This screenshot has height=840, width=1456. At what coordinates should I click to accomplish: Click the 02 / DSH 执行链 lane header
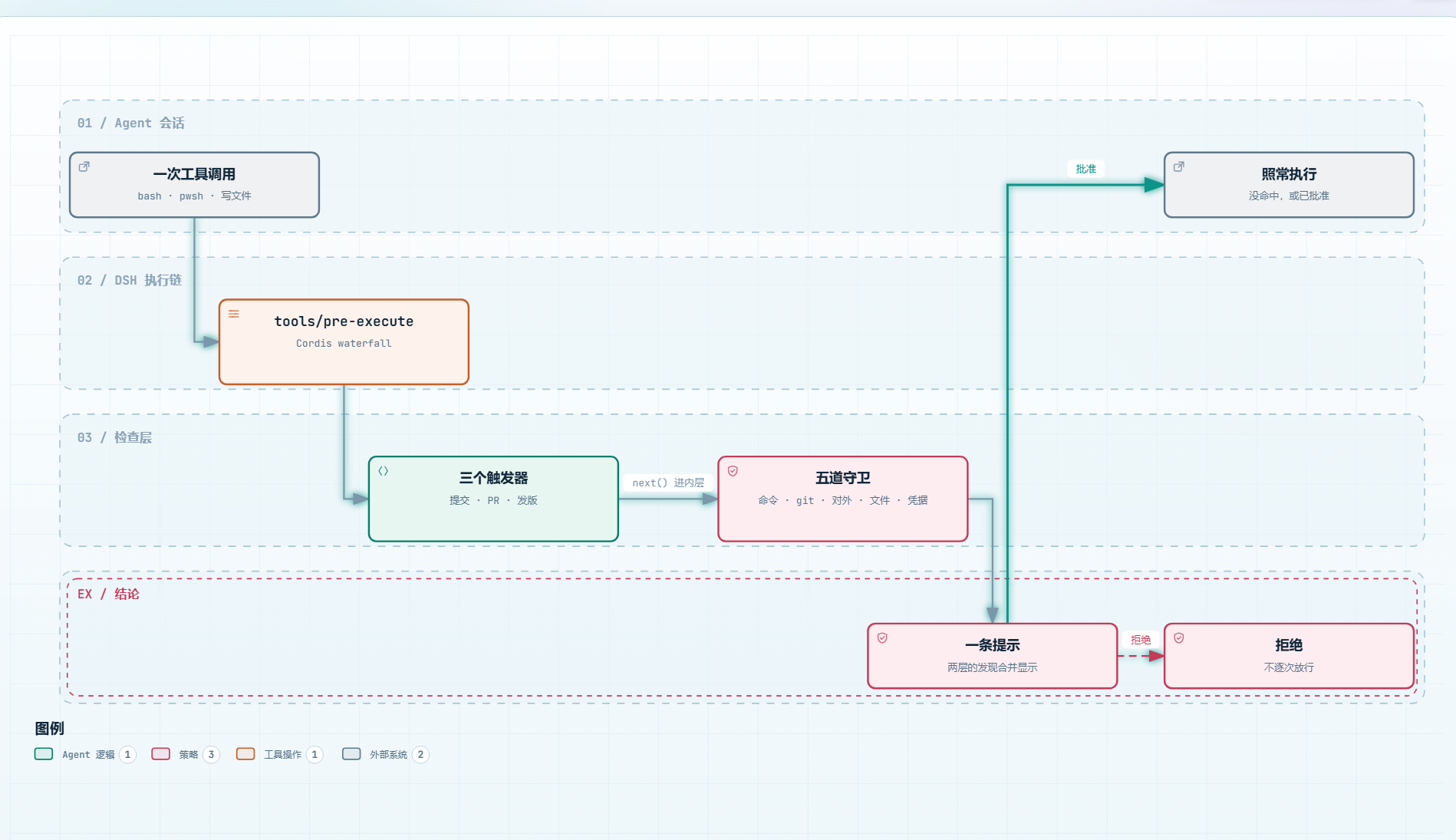(x=129, y=280)
